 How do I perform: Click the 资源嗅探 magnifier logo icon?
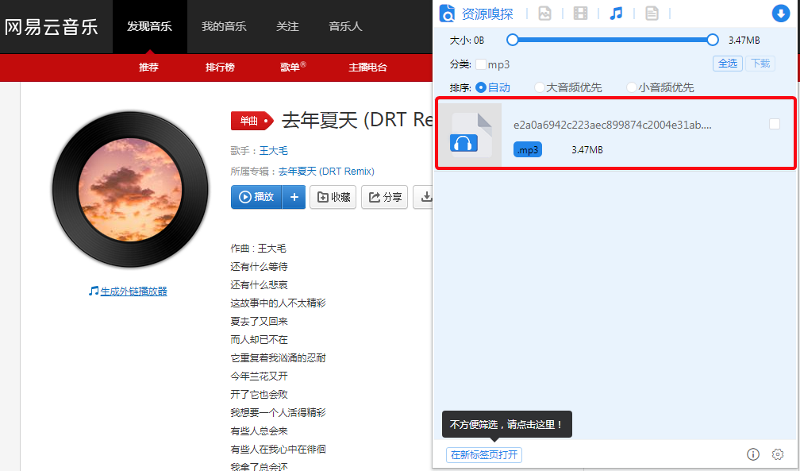click(x=447, y=14)
